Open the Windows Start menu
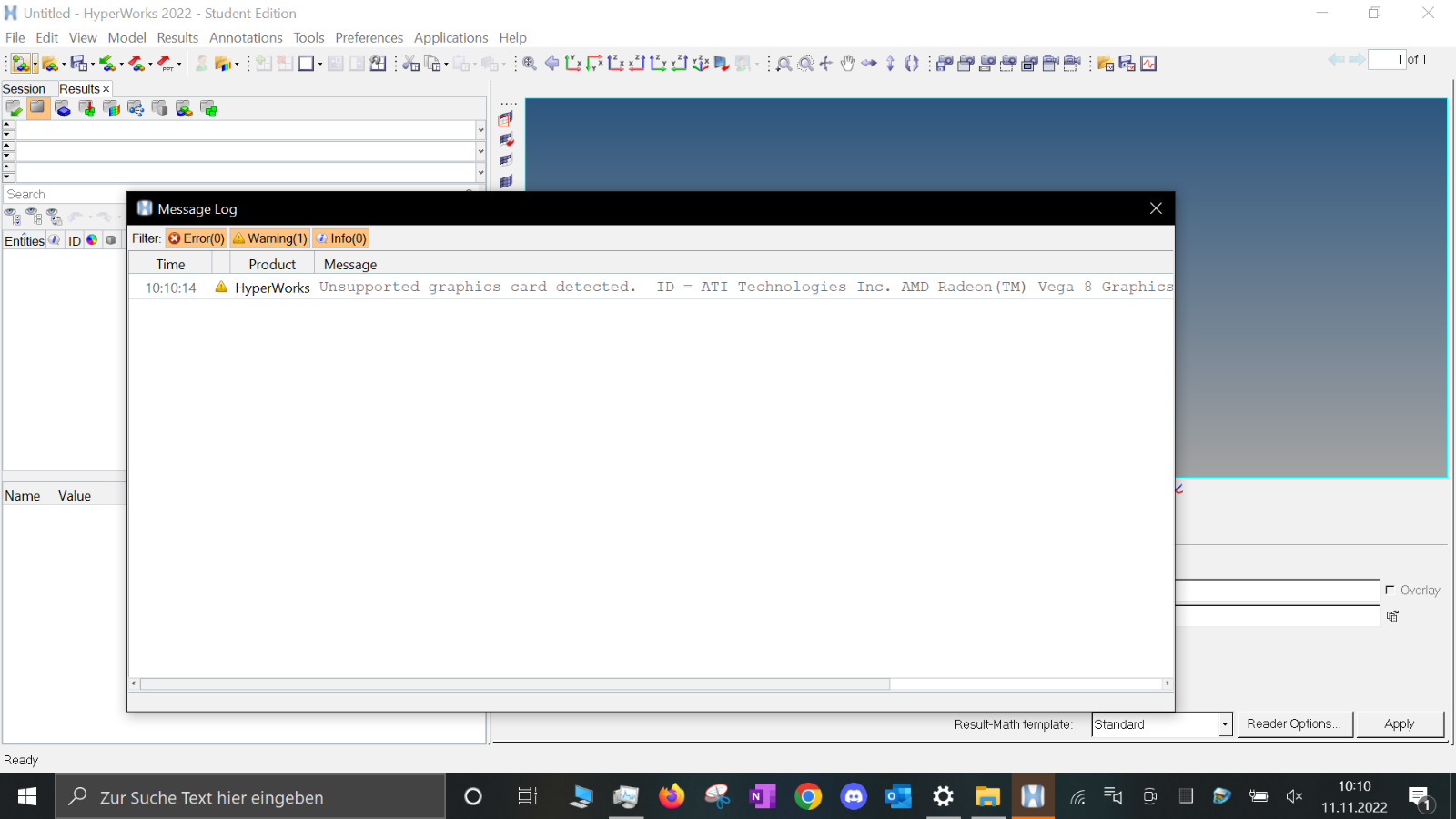Viewport: 1456px width, 819px height. coord(27,796)
